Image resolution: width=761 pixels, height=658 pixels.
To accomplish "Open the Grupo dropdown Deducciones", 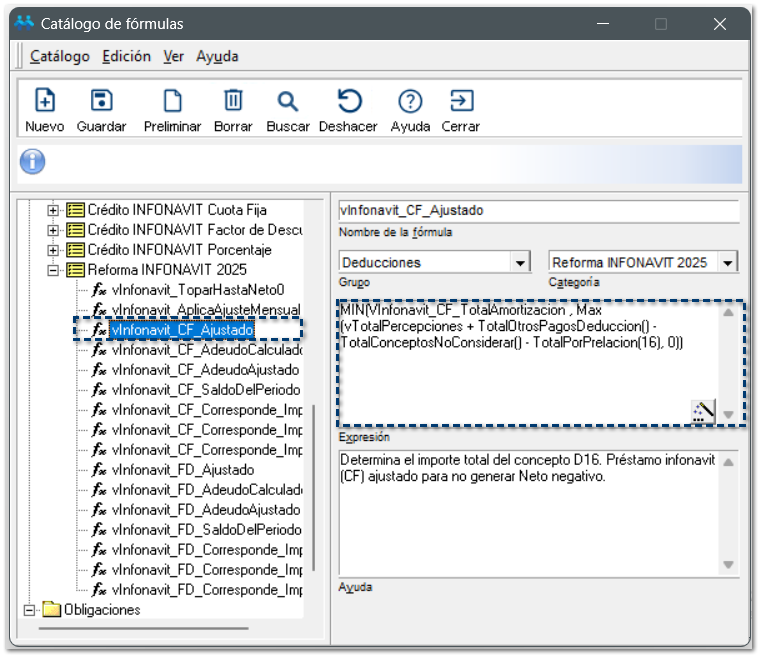I will 520,263.
